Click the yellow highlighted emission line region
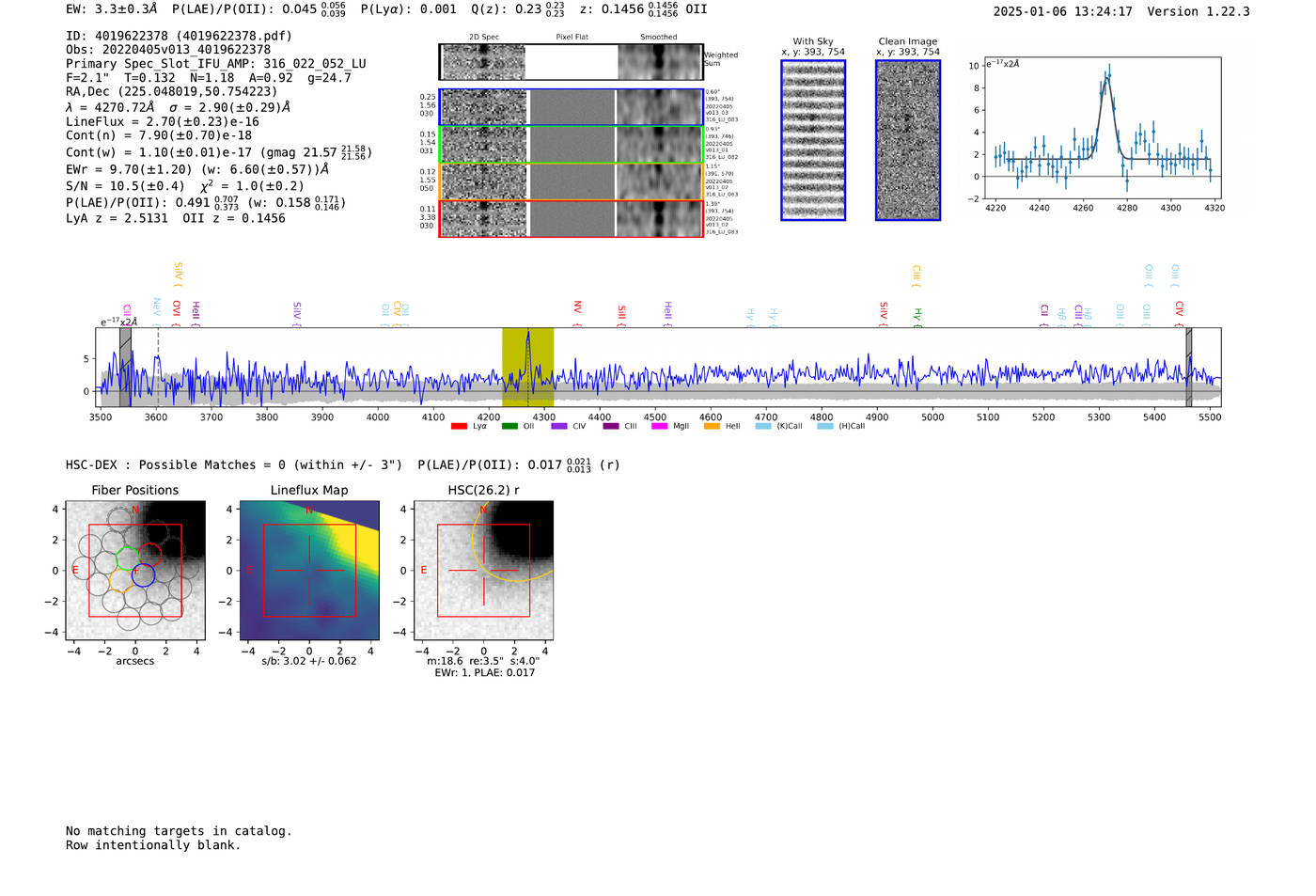This screenshot has height=896, width=1316. click(x=527, y=367)
